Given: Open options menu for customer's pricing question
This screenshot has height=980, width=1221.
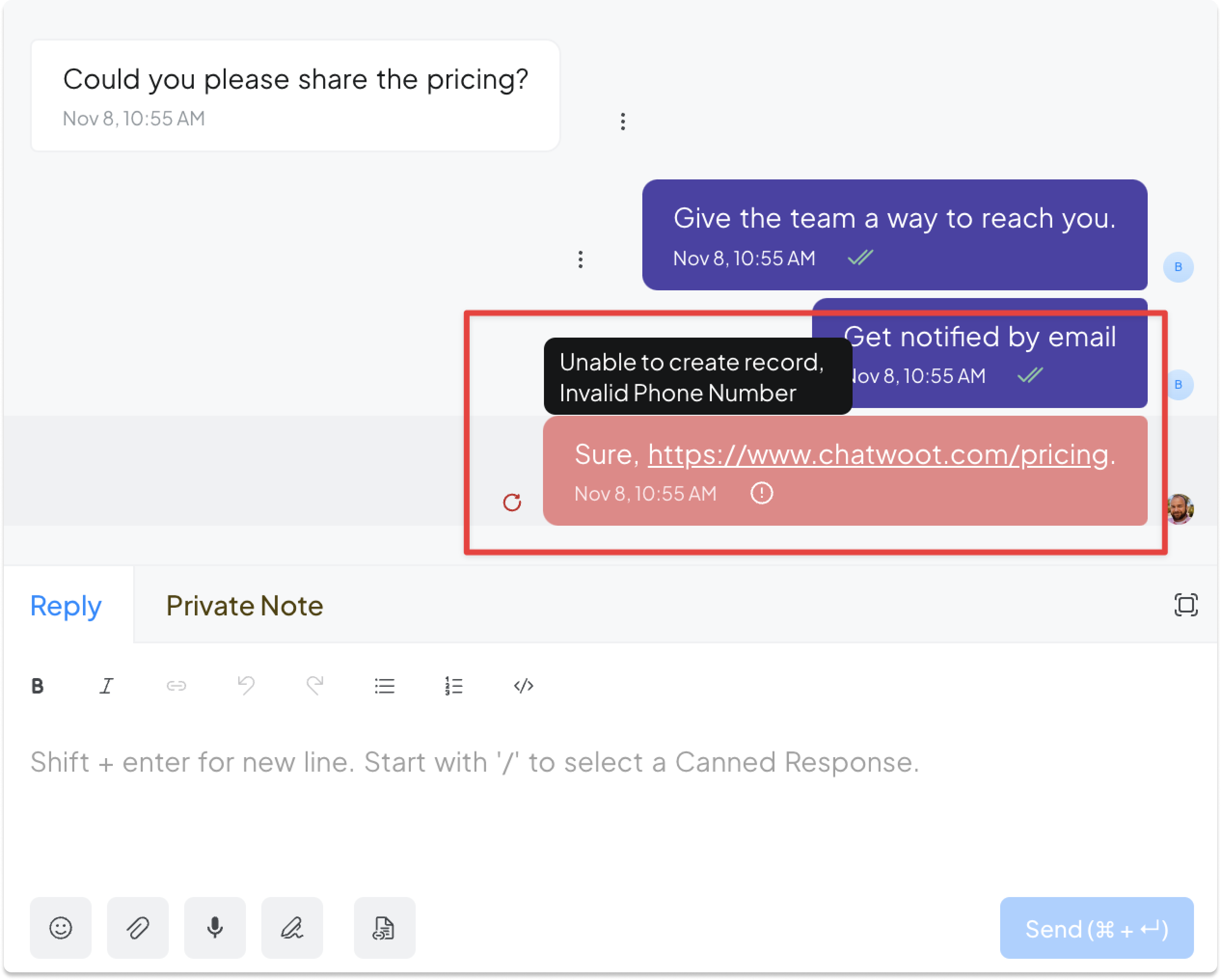Looking at the screenshot, I should coord(623,121).
